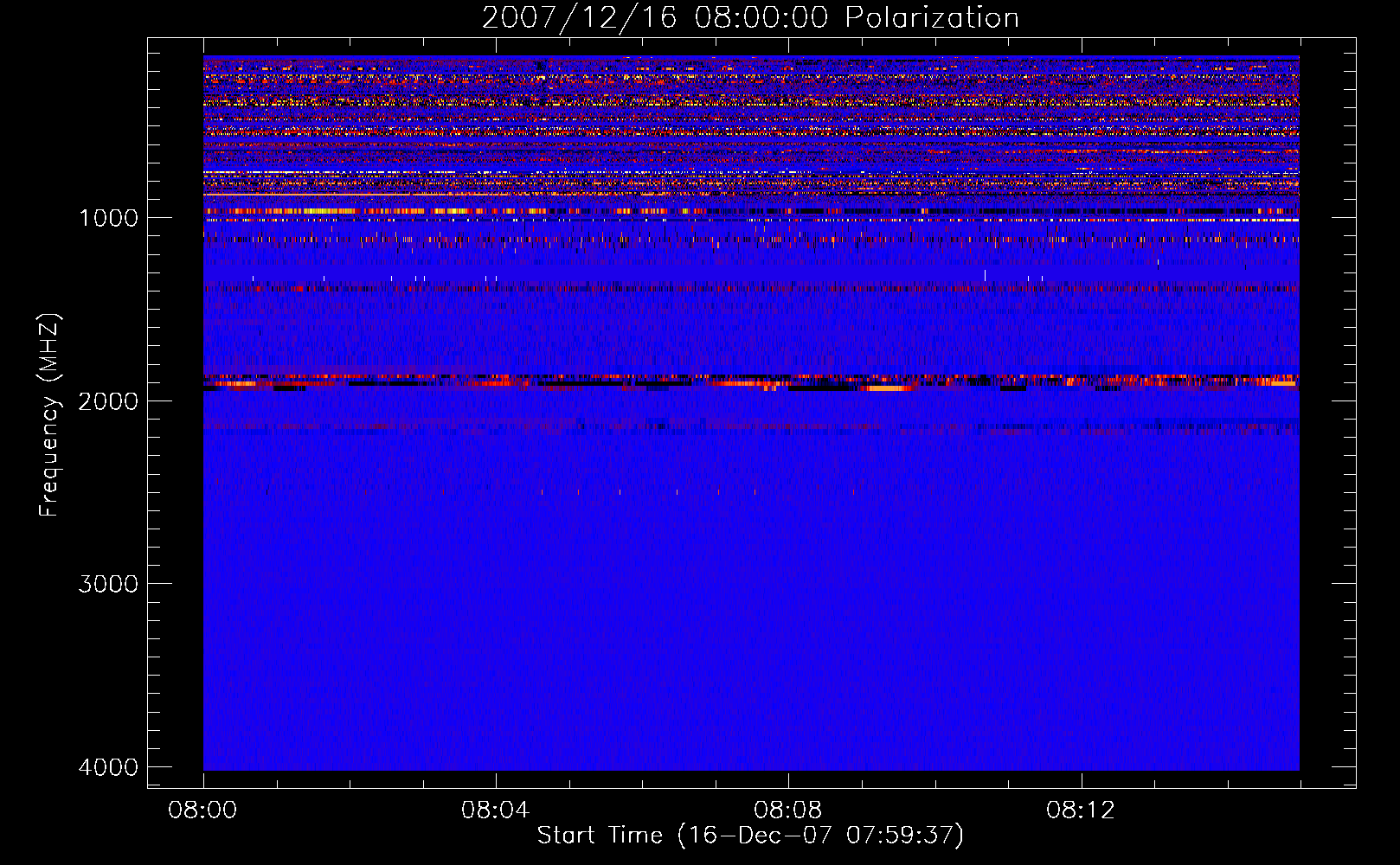Click the 'Start Time (16-Dec-07 07:59:37)' label
This screenshot has height=865, width=1400.
click(x=750, y=836)
